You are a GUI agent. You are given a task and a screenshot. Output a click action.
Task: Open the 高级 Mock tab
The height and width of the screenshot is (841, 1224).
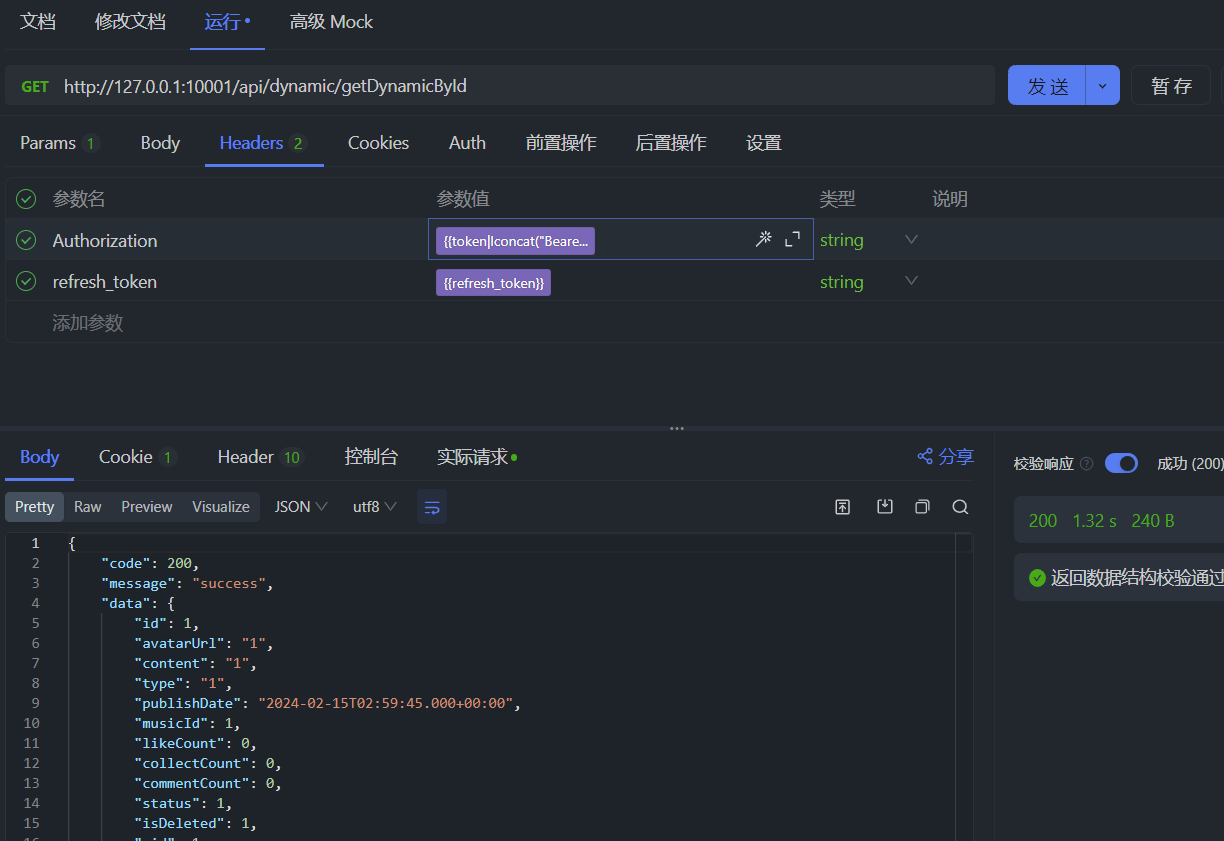331,21
